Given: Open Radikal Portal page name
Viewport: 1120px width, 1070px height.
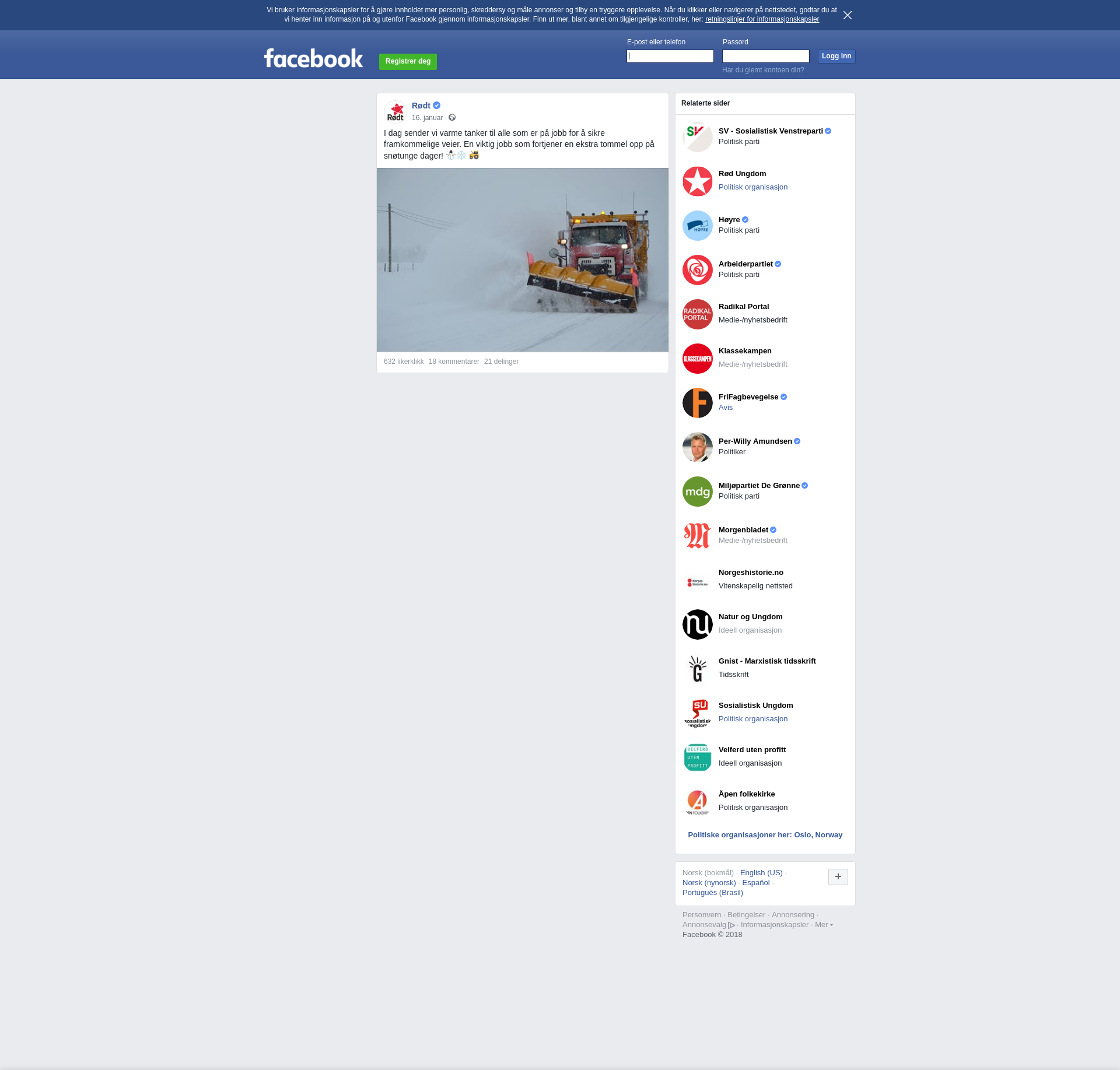Looking at the screenshot, I should pyautogui.click(x=744, y=307).
